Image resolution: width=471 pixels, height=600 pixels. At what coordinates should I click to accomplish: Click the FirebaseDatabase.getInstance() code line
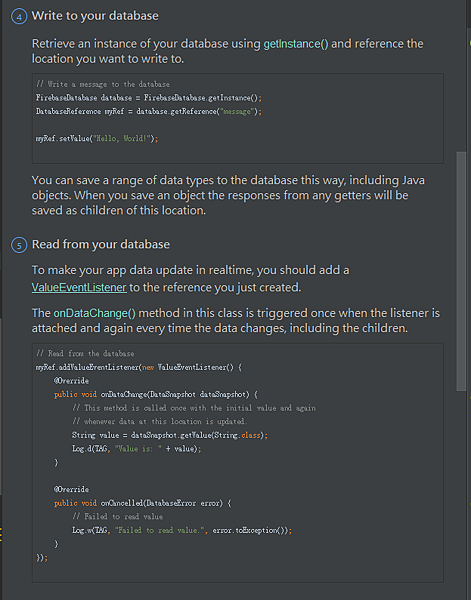tap(149, 98)
